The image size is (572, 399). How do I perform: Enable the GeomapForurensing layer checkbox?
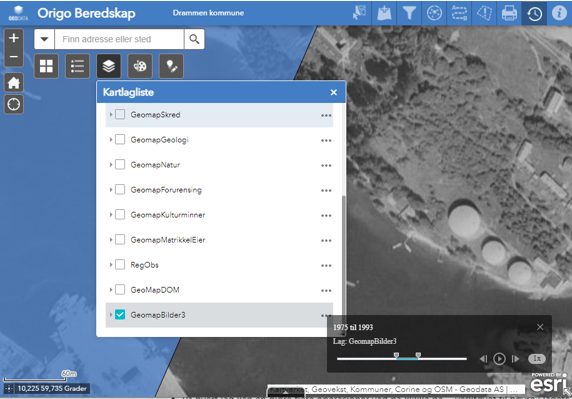[120, 190]
